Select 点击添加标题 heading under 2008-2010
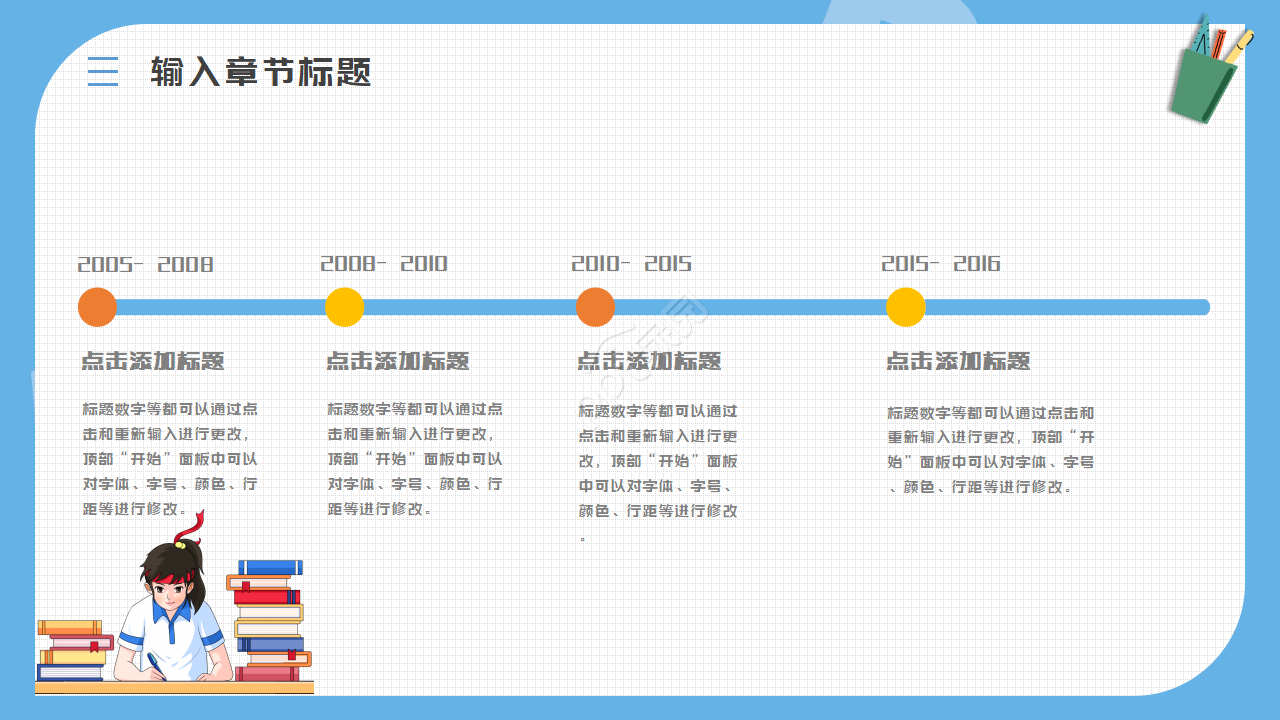The width and height of the screenshot is (1280, 720). 398,361
